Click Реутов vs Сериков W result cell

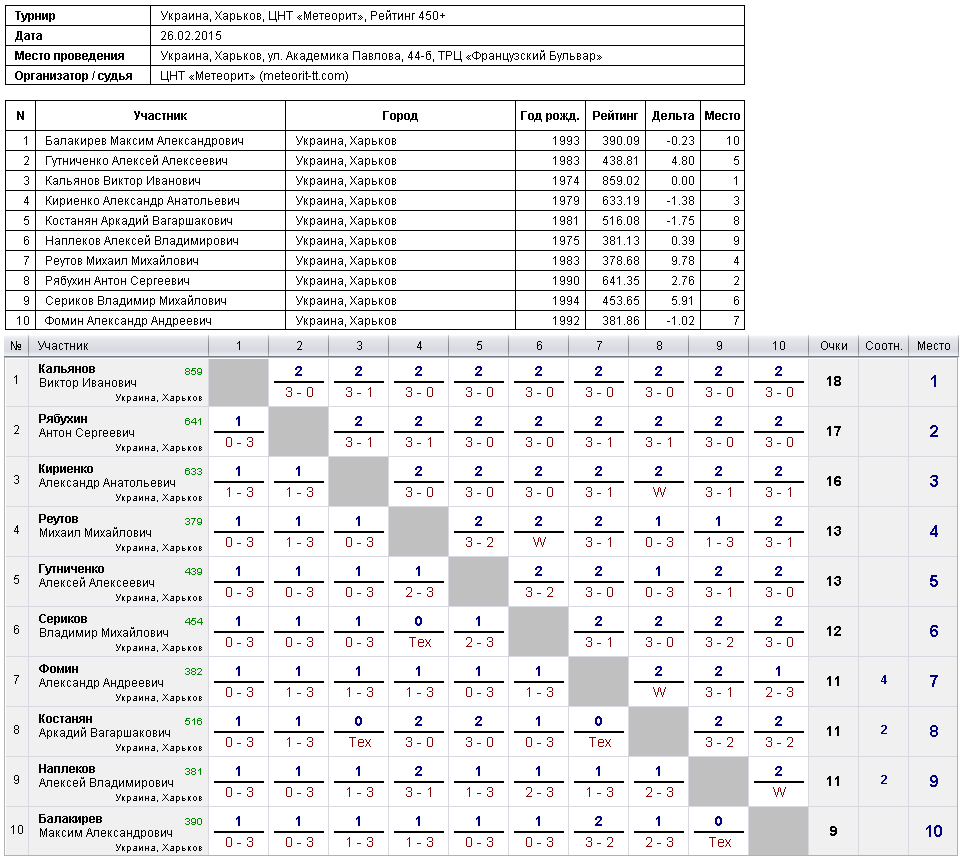[539, 542]
